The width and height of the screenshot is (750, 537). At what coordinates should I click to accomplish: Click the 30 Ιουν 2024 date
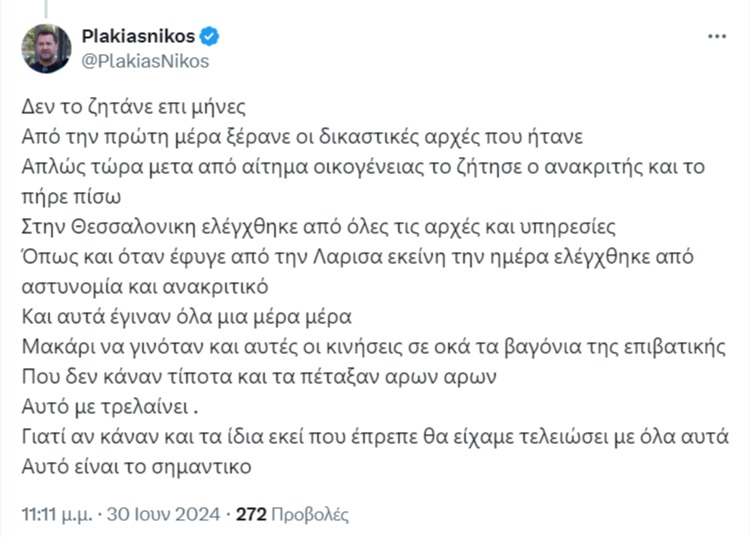click(x=163, y=514)
